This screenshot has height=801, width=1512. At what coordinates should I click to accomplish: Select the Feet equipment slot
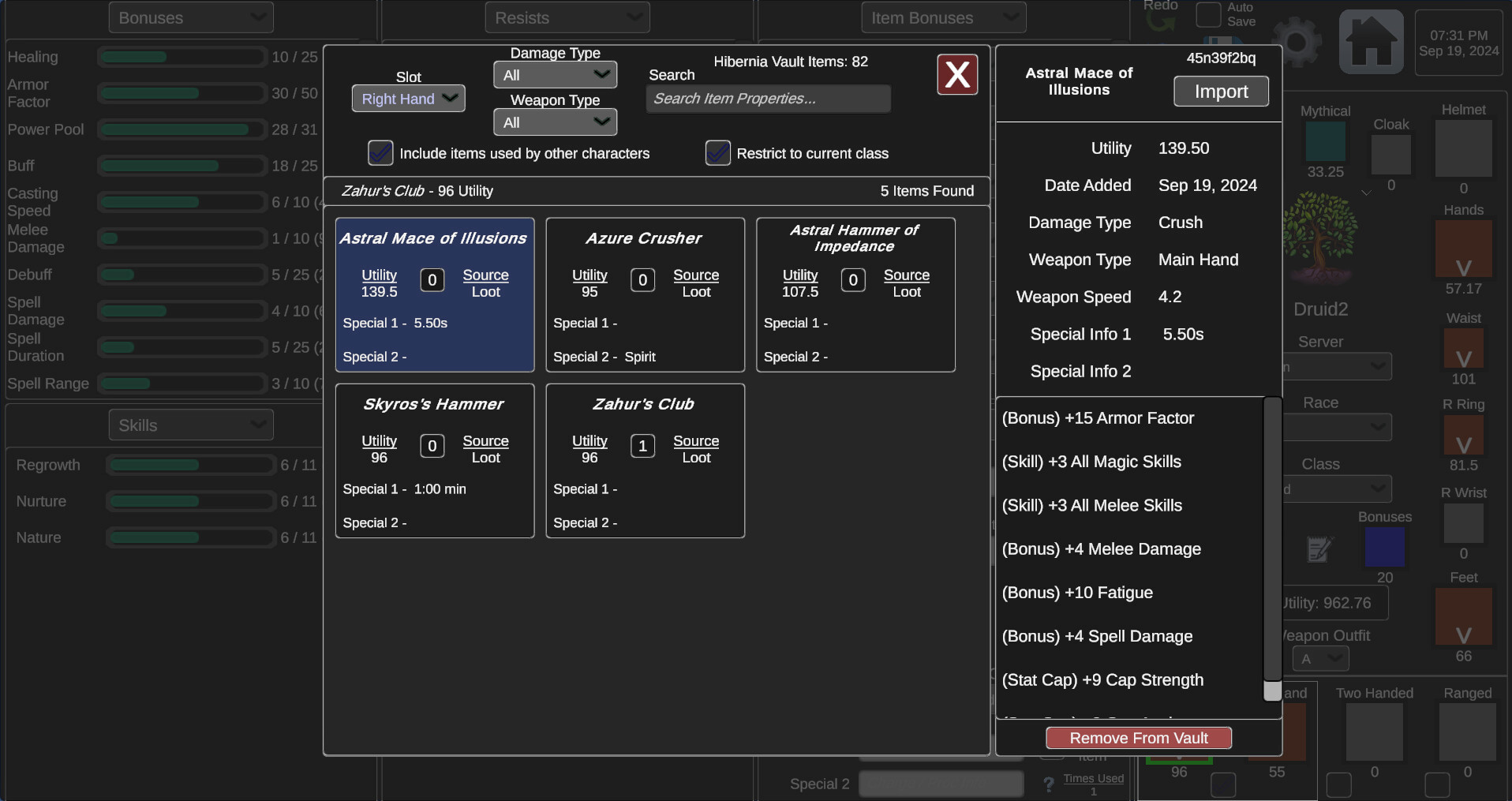click(x=1463, y=616)
